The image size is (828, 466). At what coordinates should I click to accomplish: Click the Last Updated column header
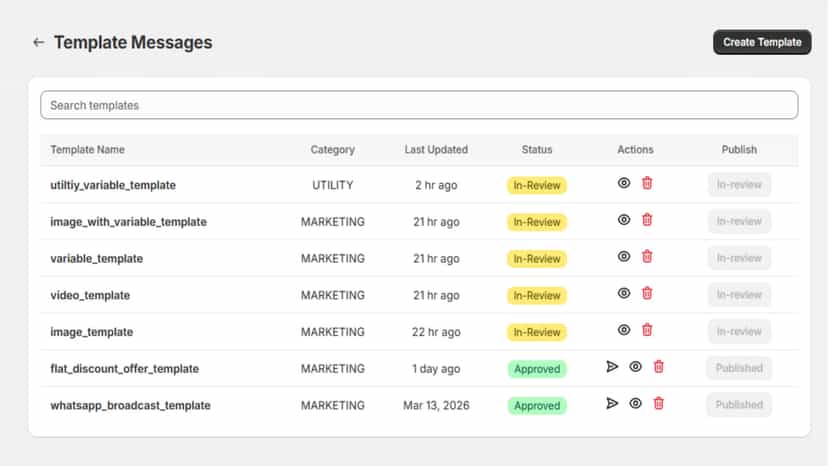click(x=436, y=150)
